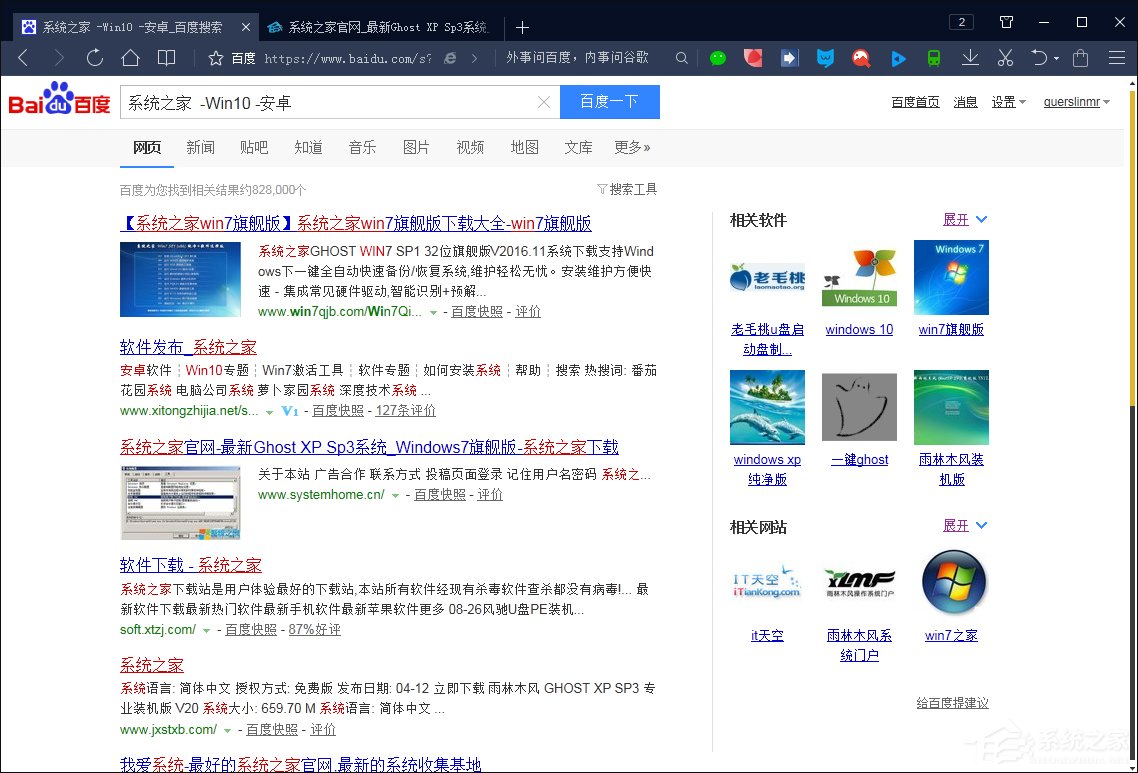
Task: Click the red picture-search extension icon
Action: coord(861,58)
